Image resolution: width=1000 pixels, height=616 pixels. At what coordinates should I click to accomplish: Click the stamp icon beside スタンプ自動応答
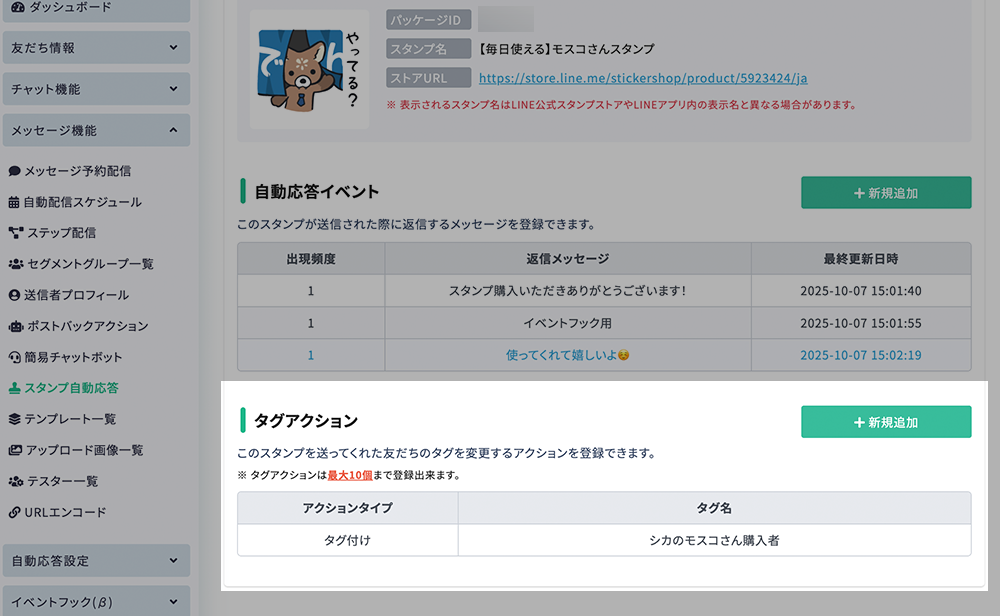pyautogui.click(x=14, y=388)
